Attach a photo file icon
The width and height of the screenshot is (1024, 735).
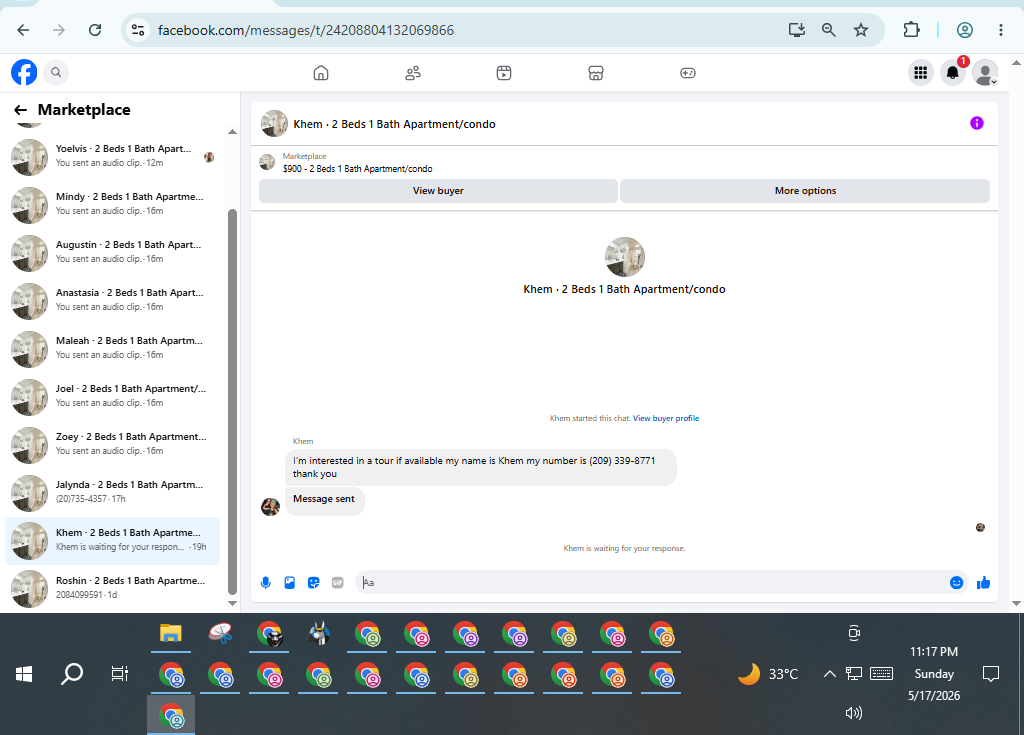pos(290,583)
